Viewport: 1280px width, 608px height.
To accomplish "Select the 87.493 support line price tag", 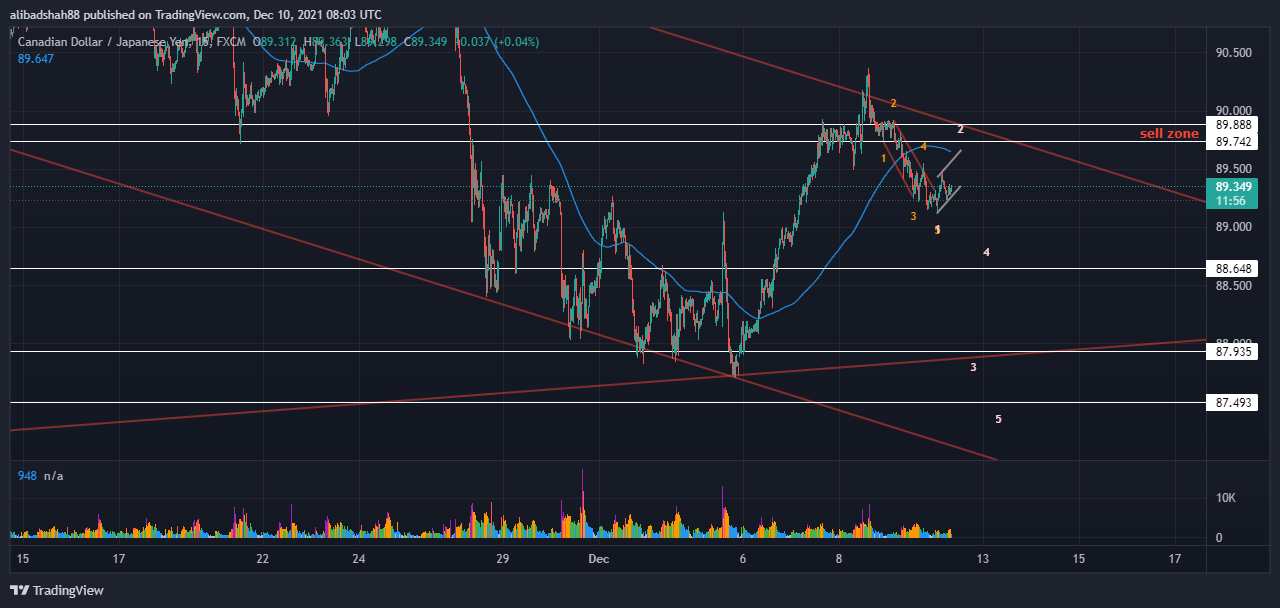I will pos(1234,403).
